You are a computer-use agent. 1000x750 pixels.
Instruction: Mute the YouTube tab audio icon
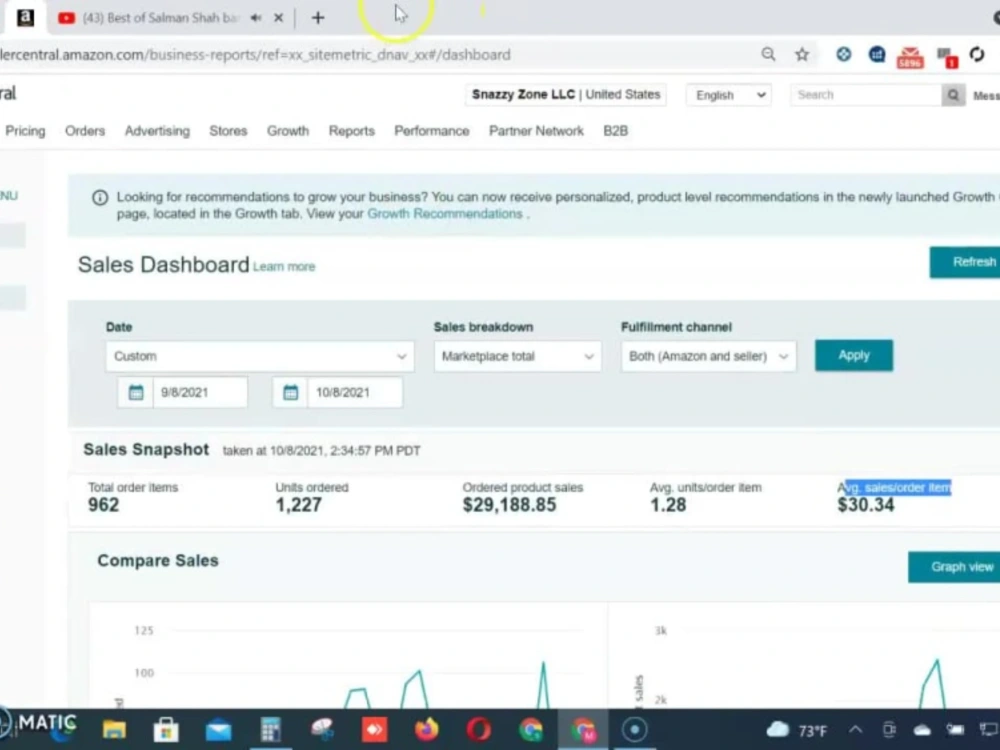tap(256, 18)
